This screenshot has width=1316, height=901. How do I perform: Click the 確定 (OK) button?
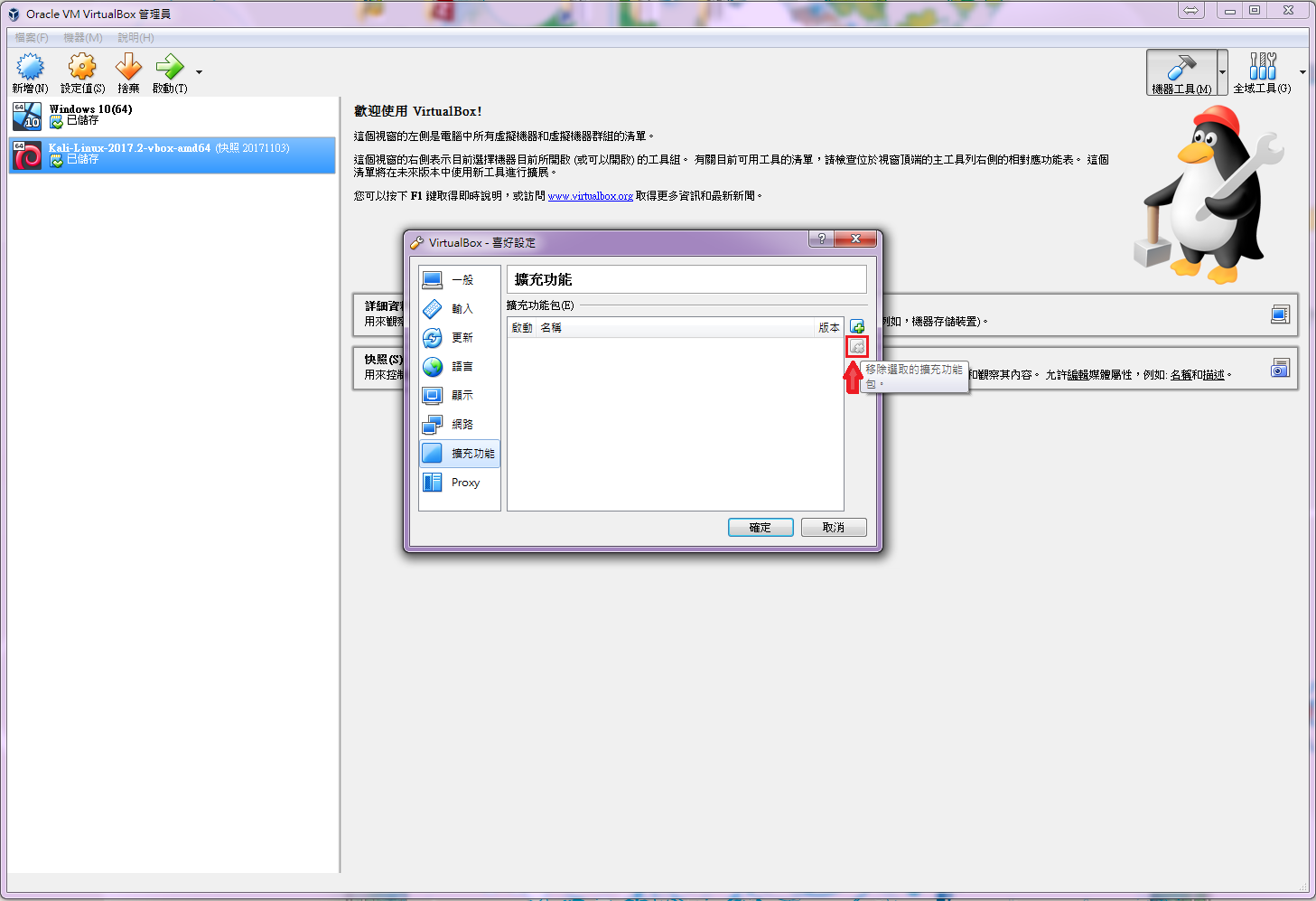[761, 528]
